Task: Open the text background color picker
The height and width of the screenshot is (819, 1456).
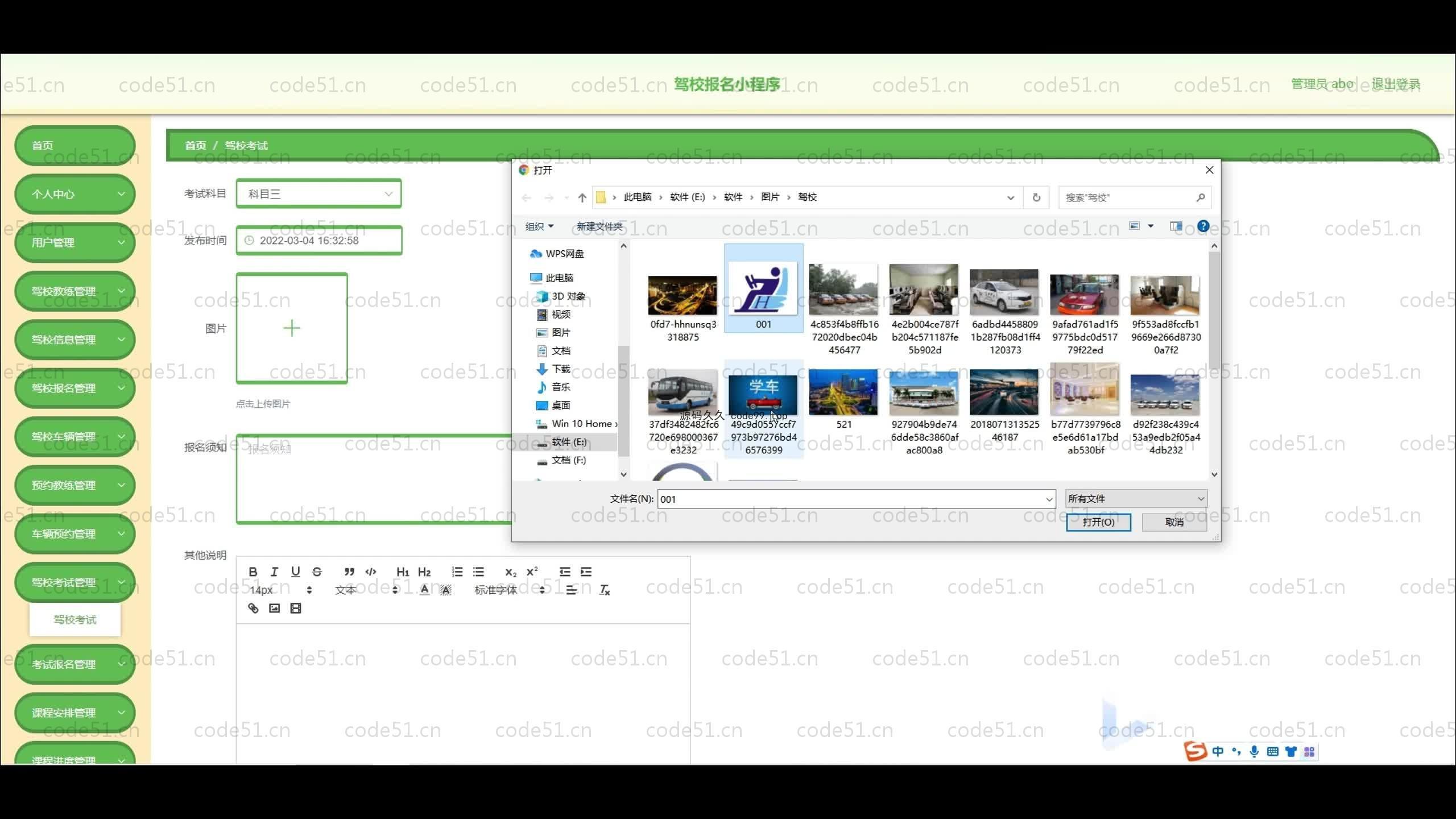Action: click(446, 590)
